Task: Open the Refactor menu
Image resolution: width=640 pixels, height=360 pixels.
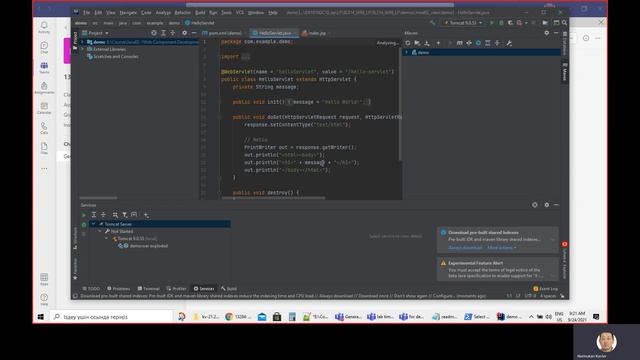Action: pos(182,13)
